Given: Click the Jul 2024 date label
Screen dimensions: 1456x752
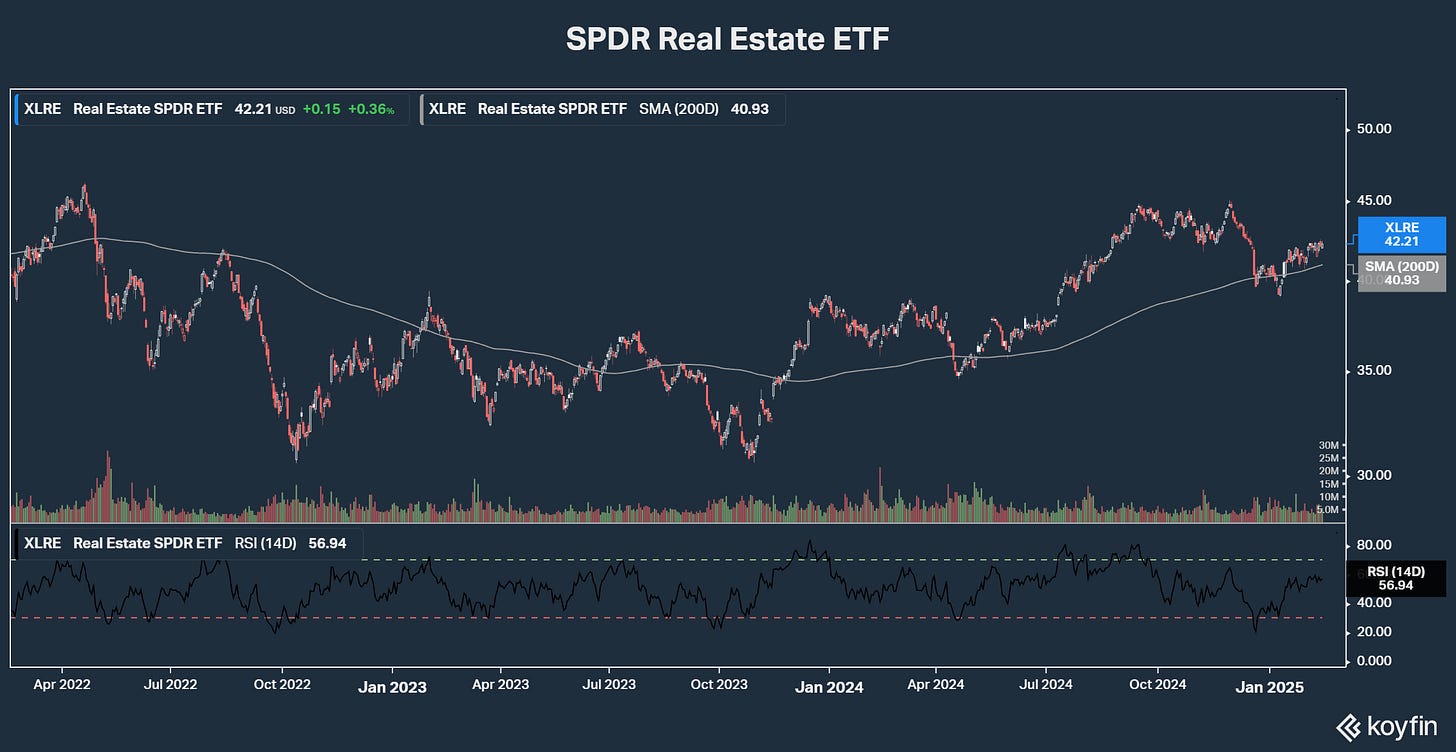Looking at the screenshot, I should (x=1045, y=686).
